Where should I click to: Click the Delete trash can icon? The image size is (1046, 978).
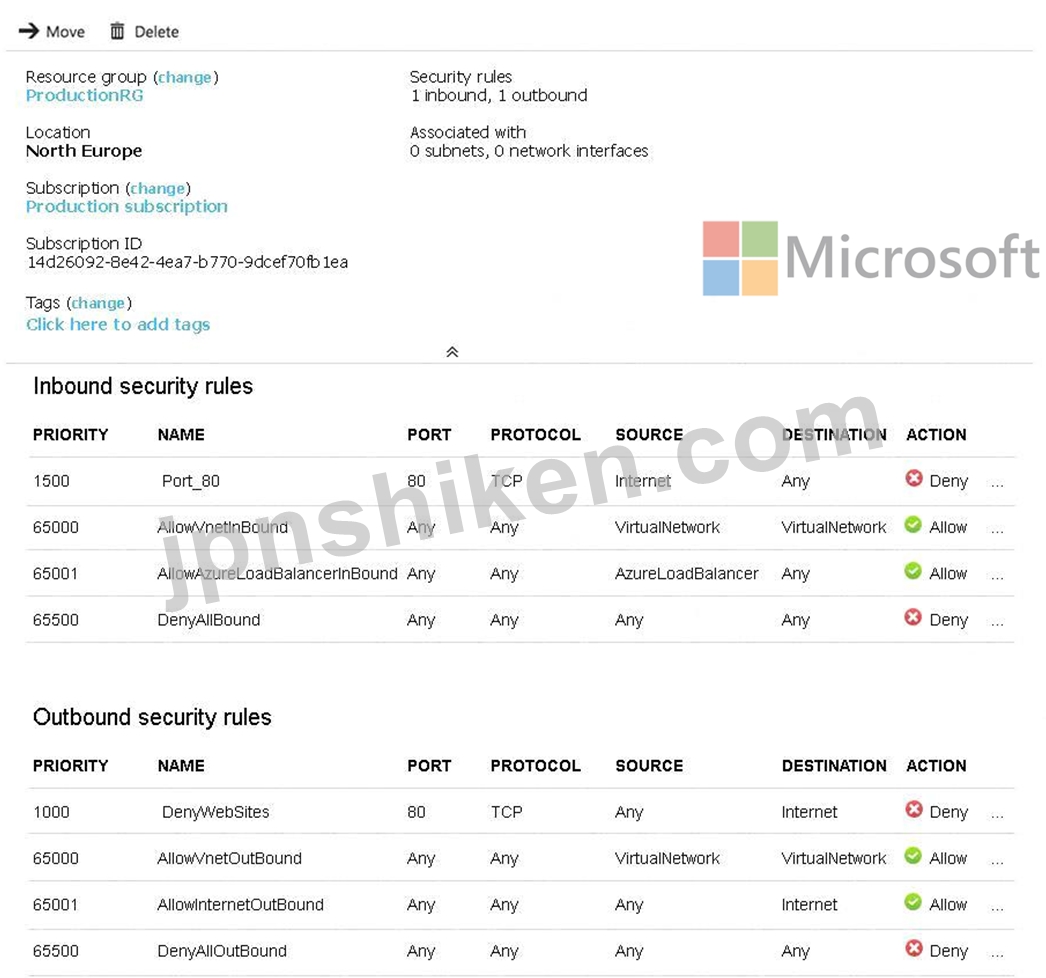pos(117,31)
